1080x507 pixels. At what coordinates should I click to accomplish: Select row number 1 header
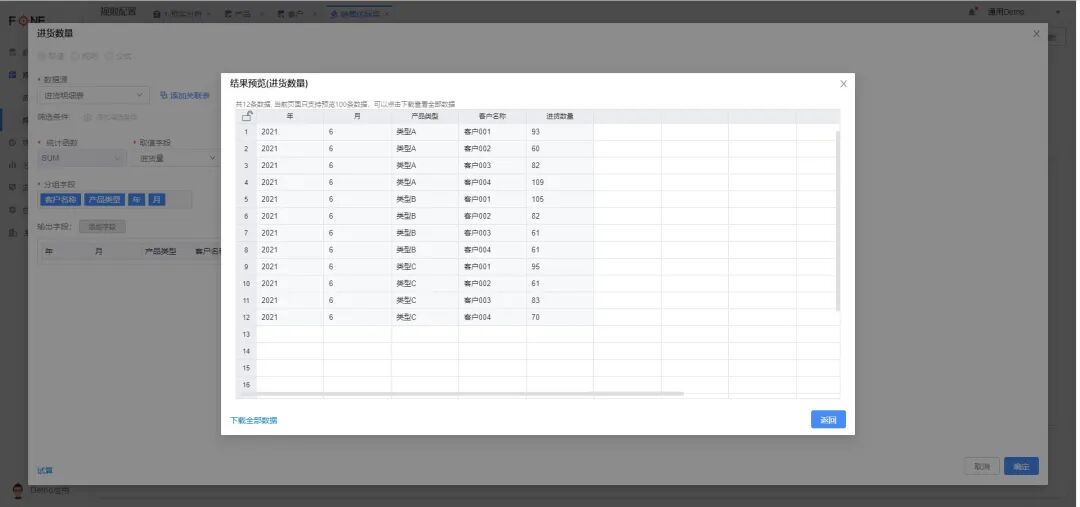246,132
